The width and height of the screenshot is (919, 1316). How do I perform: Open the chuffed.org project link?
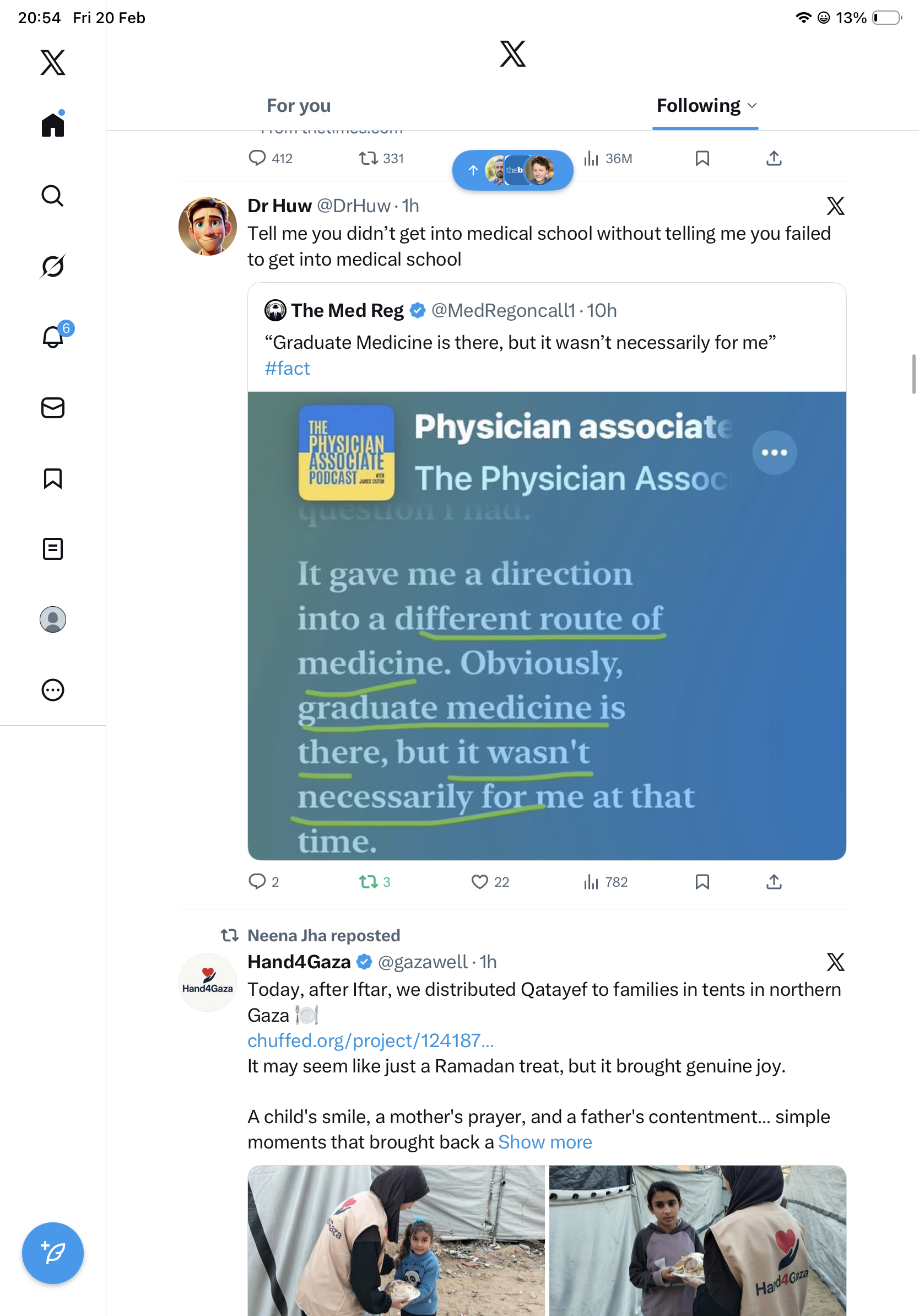pos(370,1040)
